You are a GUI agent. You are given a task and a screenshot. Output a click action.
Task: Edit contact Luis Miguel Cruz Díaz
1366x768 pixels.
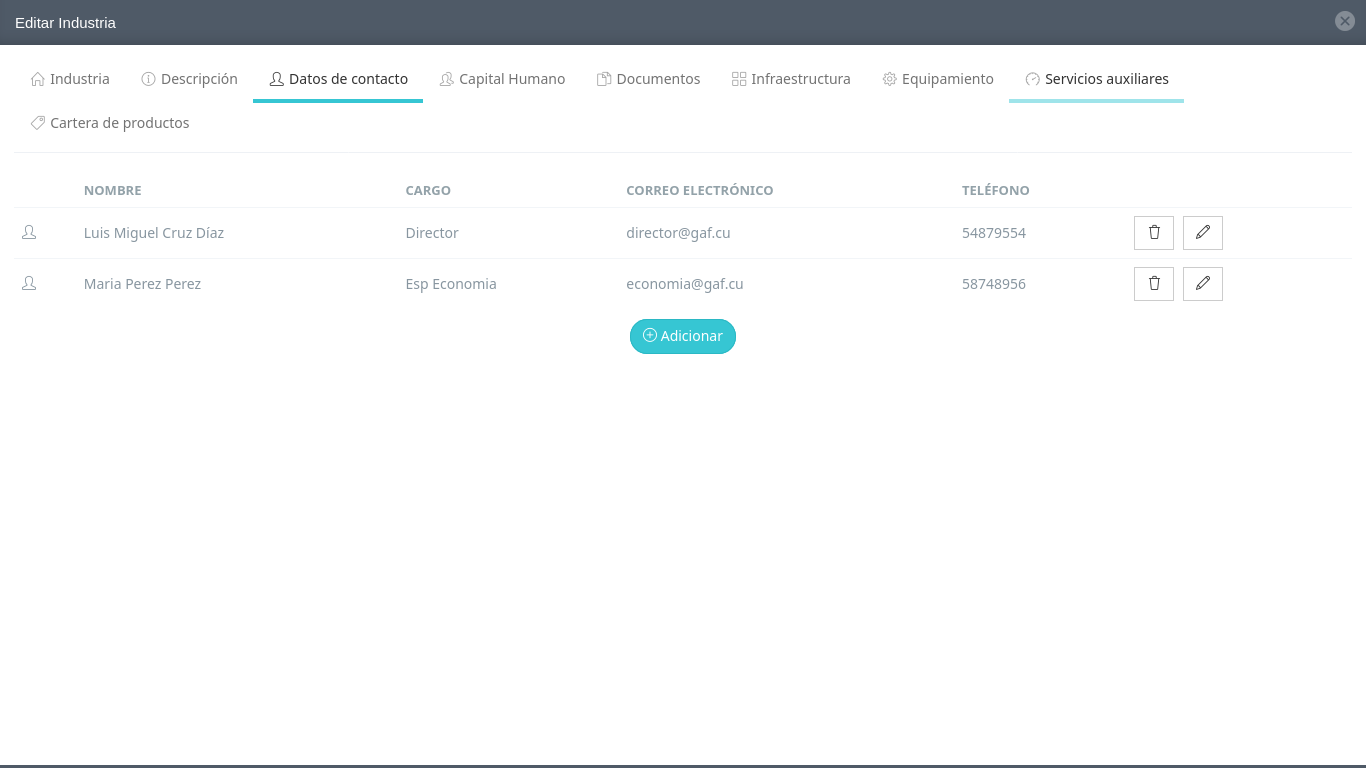coord(1202,233)
